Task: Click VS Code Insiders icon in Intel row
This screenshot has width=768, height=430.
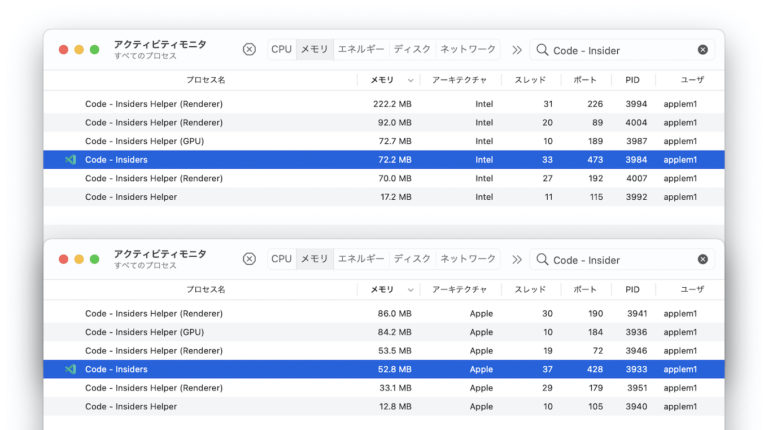Action: pos(70,160)
